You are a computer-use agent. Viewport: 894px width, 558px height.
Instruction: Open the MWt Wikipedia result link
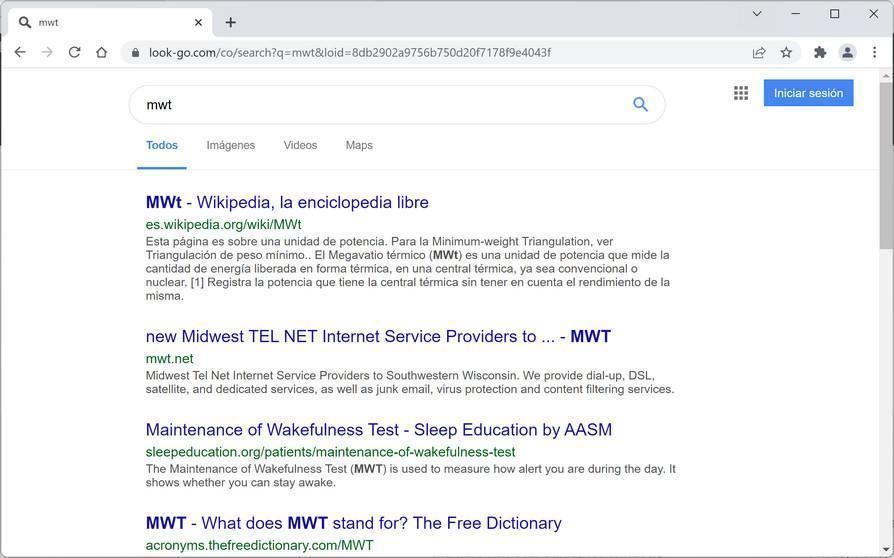(x=287, y=202)
